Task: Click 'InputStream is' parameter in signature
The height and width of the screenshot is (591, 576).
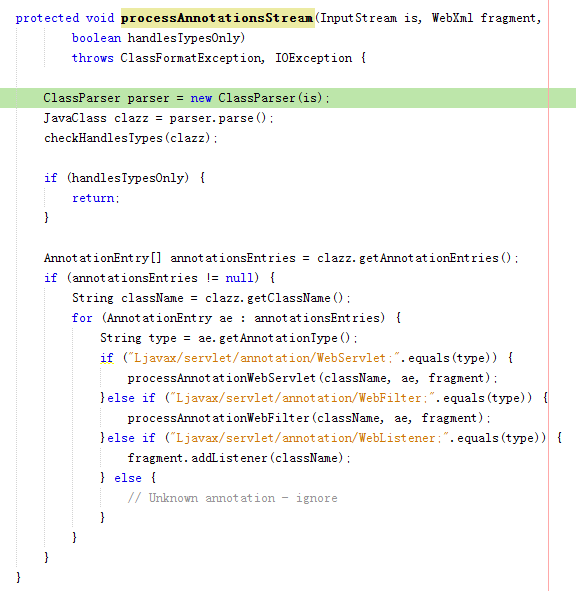Action: pos(369,18)
